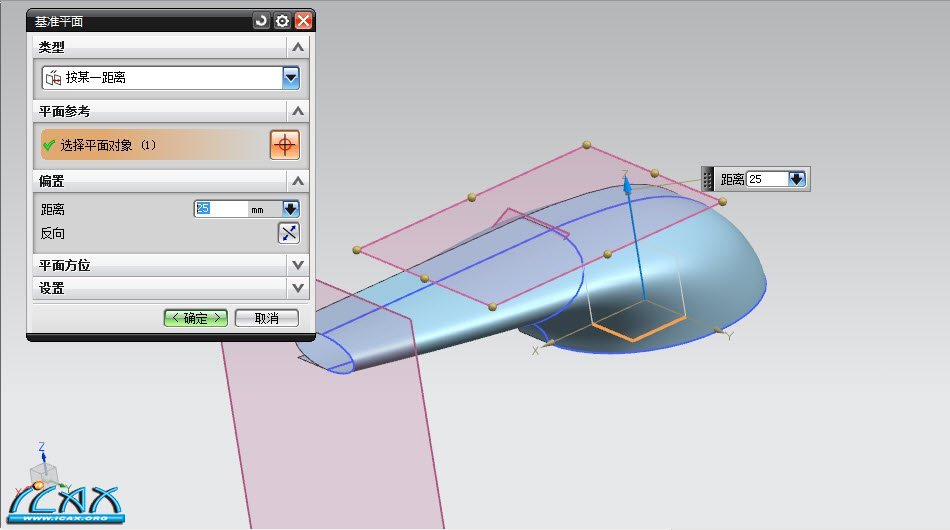Image resolution: width=950 pixels, height=530 pixels.
Task: Open the plane type dropdown 按某一距离
Action: click(x=290, y=77)
